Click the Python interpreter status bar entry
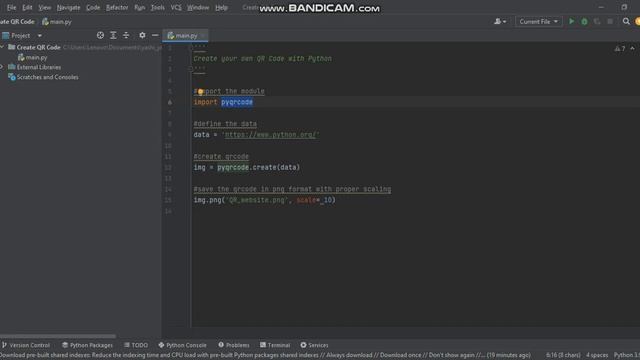 pos(627,355)
